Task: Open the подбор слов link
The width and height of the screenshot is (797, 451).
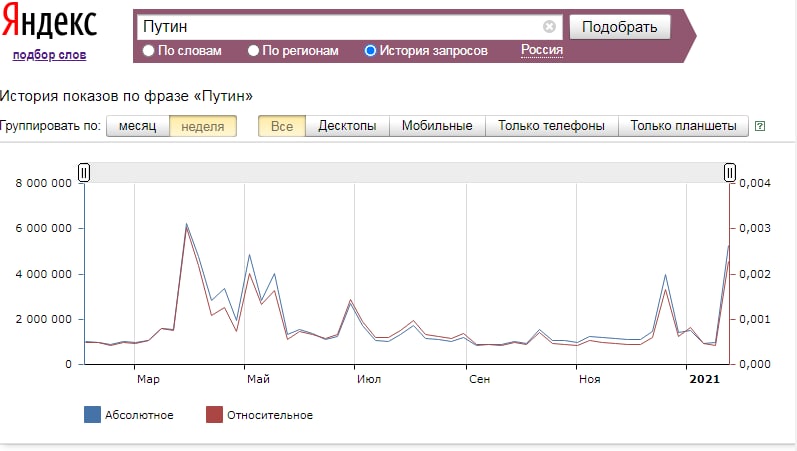Action: click(49, 55)
